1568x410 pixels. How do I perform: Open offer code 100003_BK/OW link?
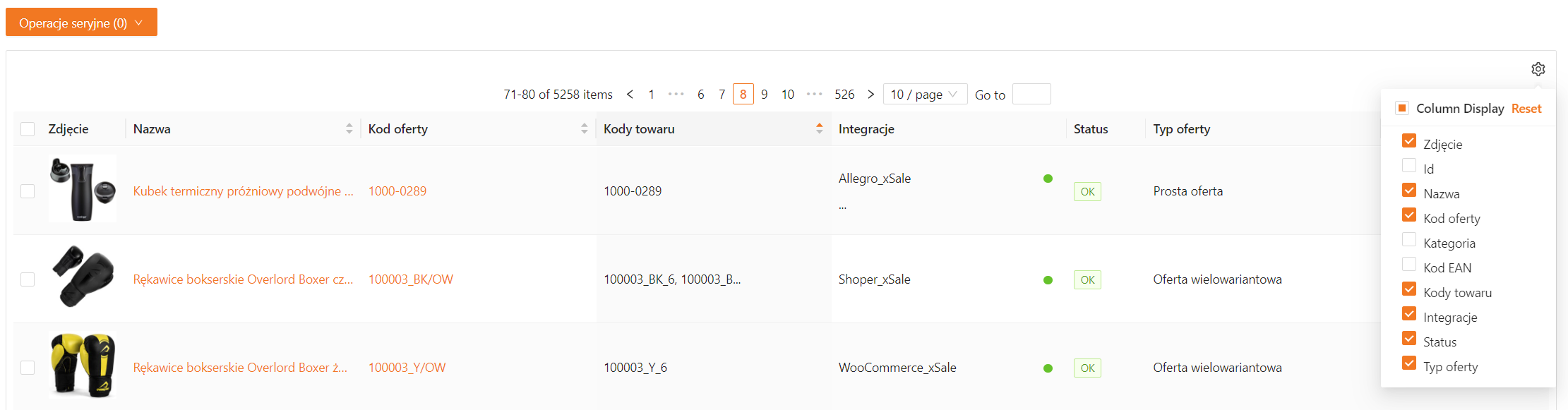pyautogui.click(x=410, y=279)
